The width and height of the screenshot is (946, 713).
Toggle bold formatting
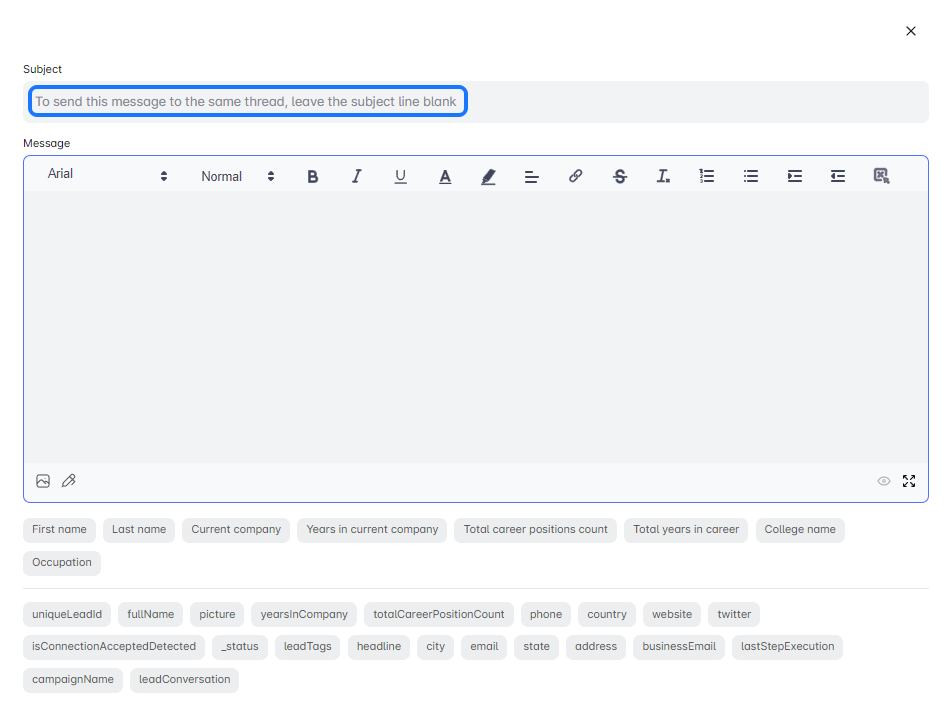pyautogui.click(x=313, y=176)
